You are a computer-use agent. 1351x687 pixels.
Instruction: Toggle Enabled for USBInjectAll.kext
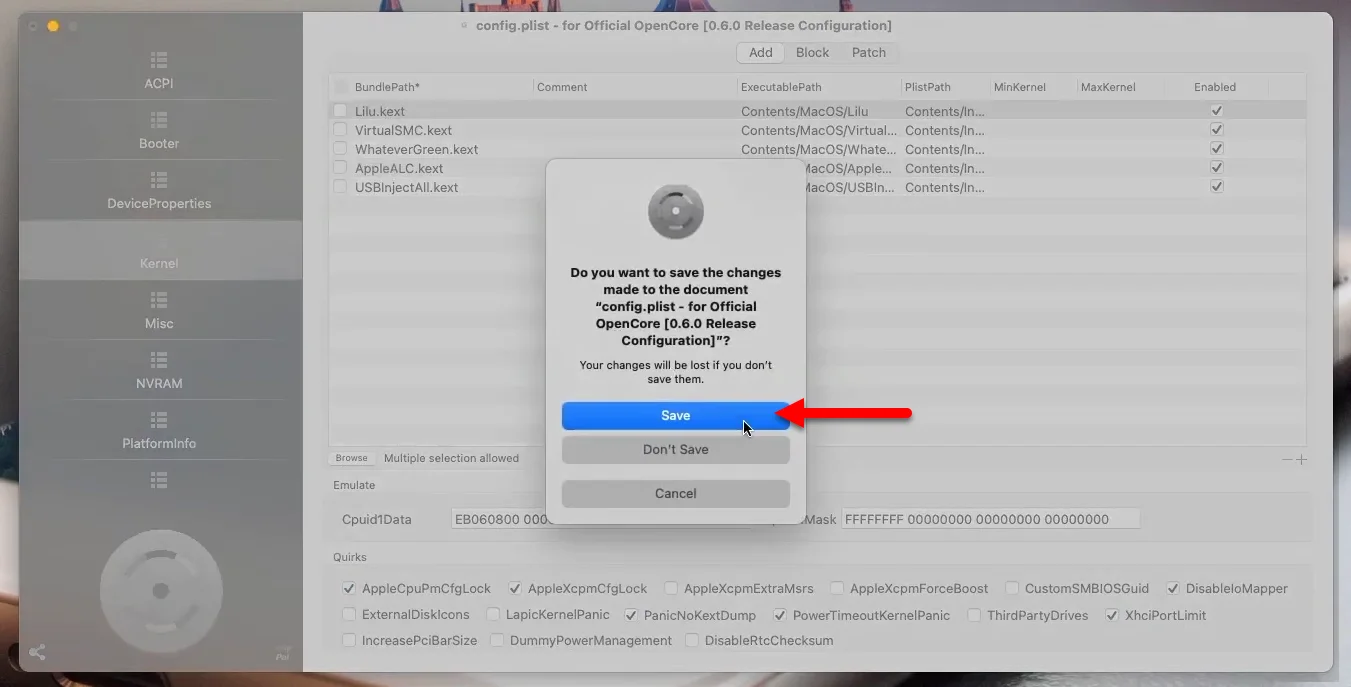(x=1217, y=187)
